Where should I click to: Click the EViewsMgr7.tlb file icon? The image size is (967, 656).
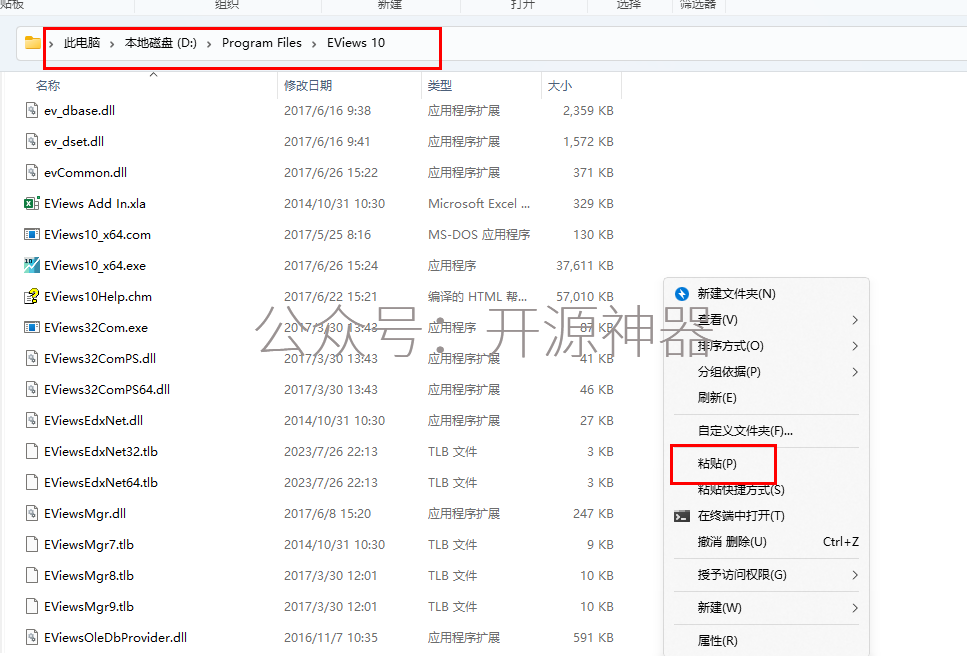(32, 544)
